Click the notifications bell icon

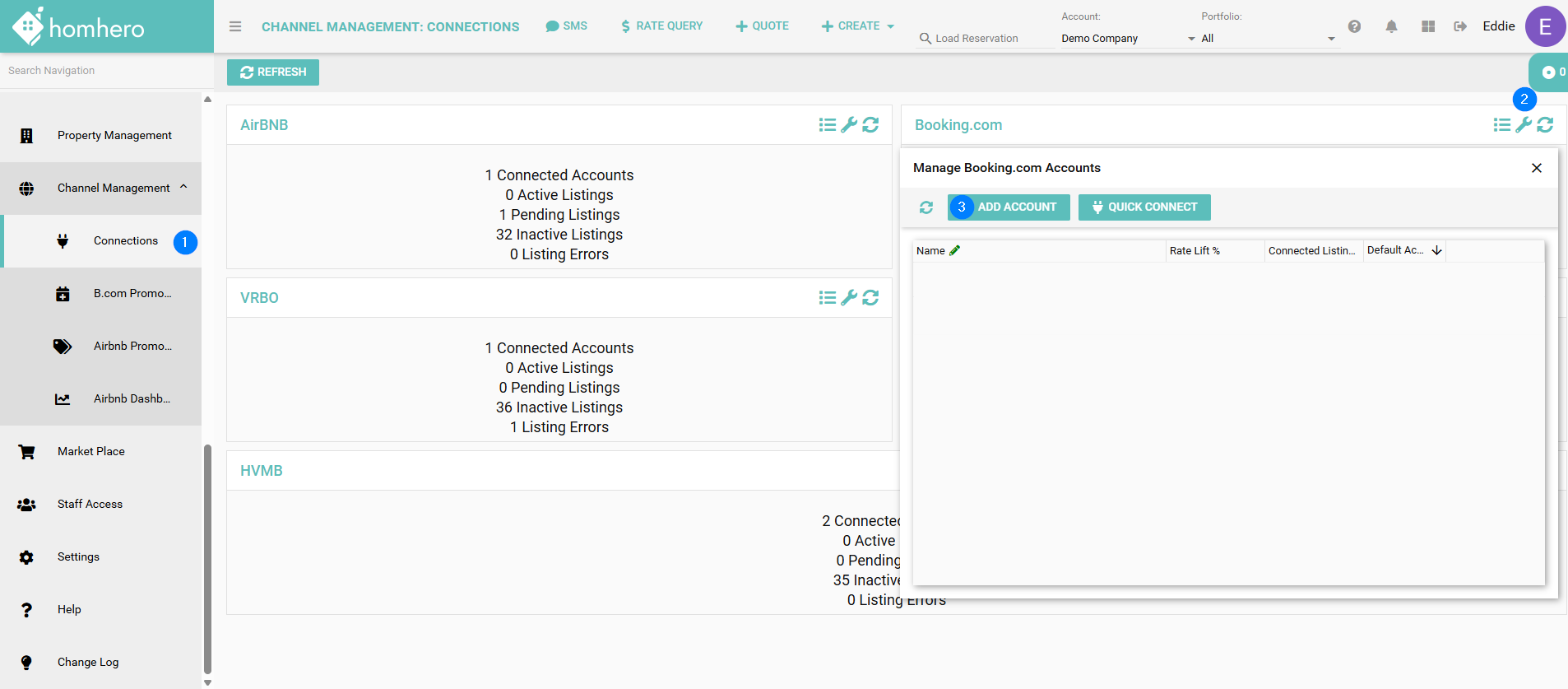pyautogui.click(x=1391, y=26)
